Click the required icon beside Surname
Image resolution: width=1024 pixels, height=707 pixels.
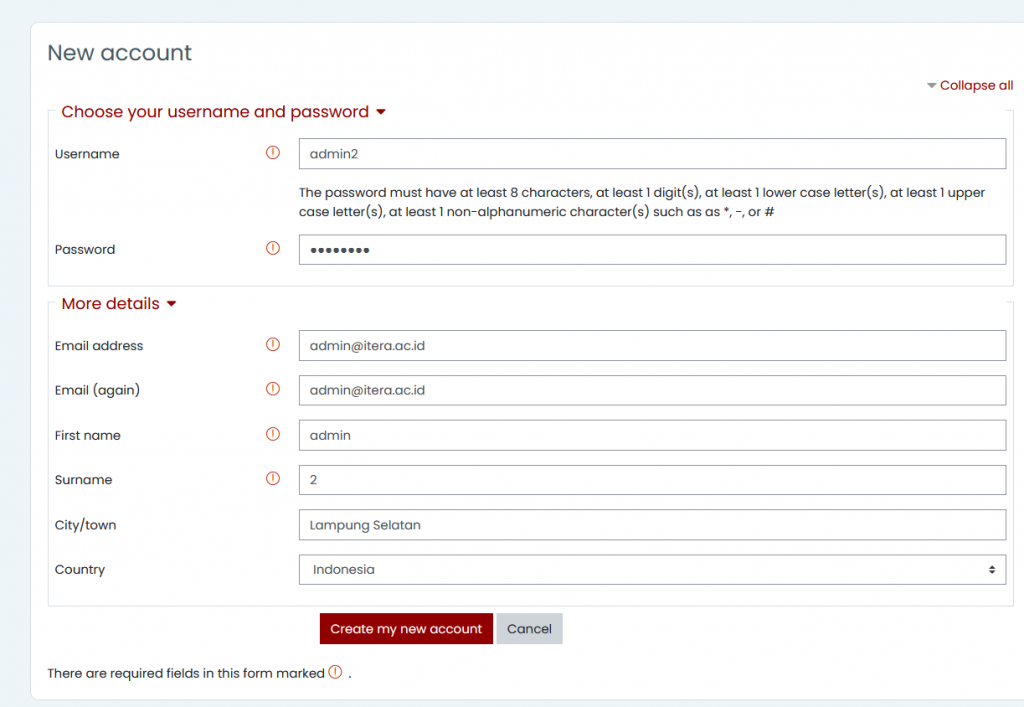point(273,479)
